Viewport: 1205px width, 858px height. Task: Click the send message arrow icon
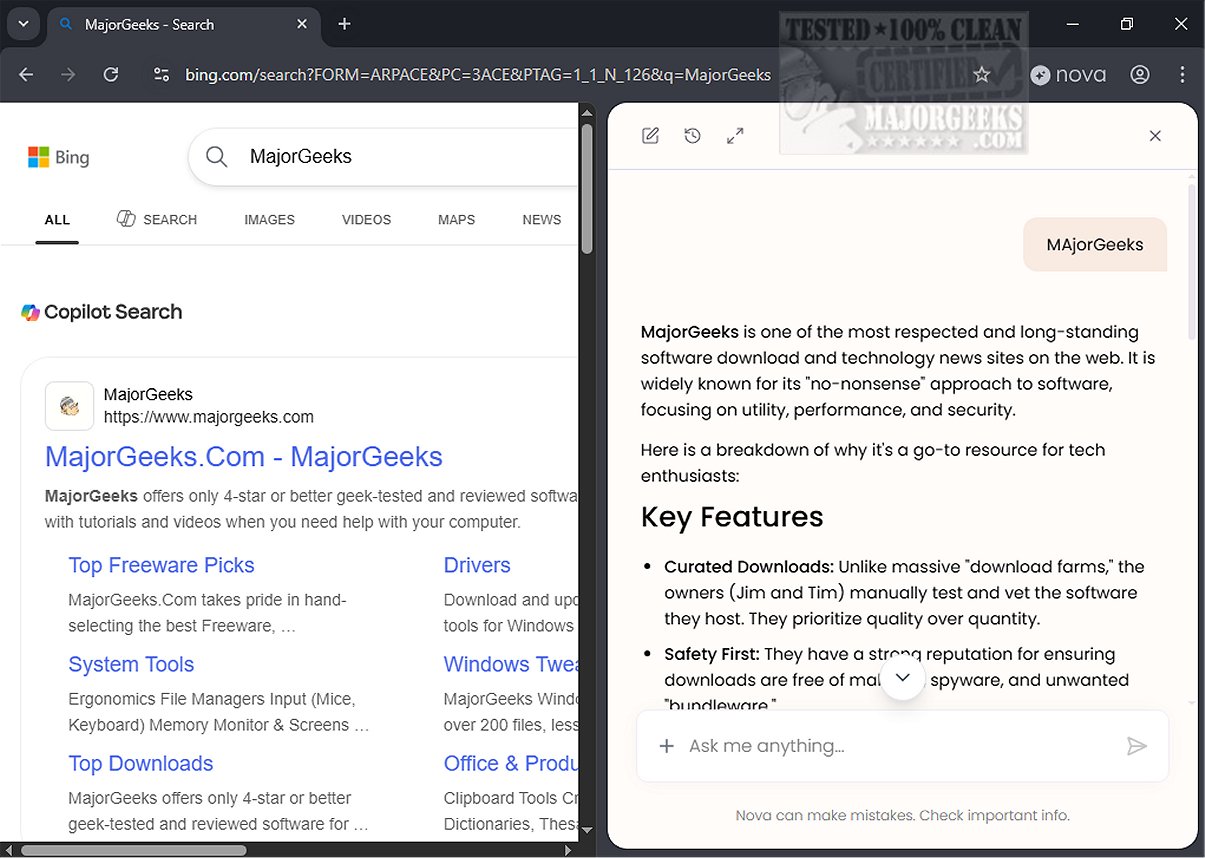[x=1136, y=746]
